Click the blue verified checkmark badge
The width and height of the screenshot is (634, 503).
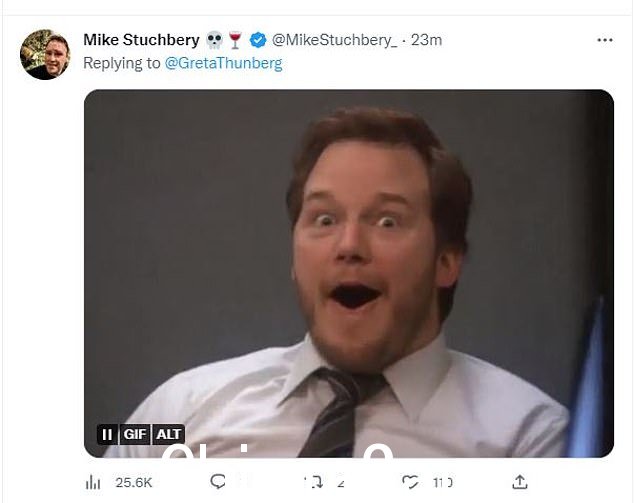click(x=258, y=40)
